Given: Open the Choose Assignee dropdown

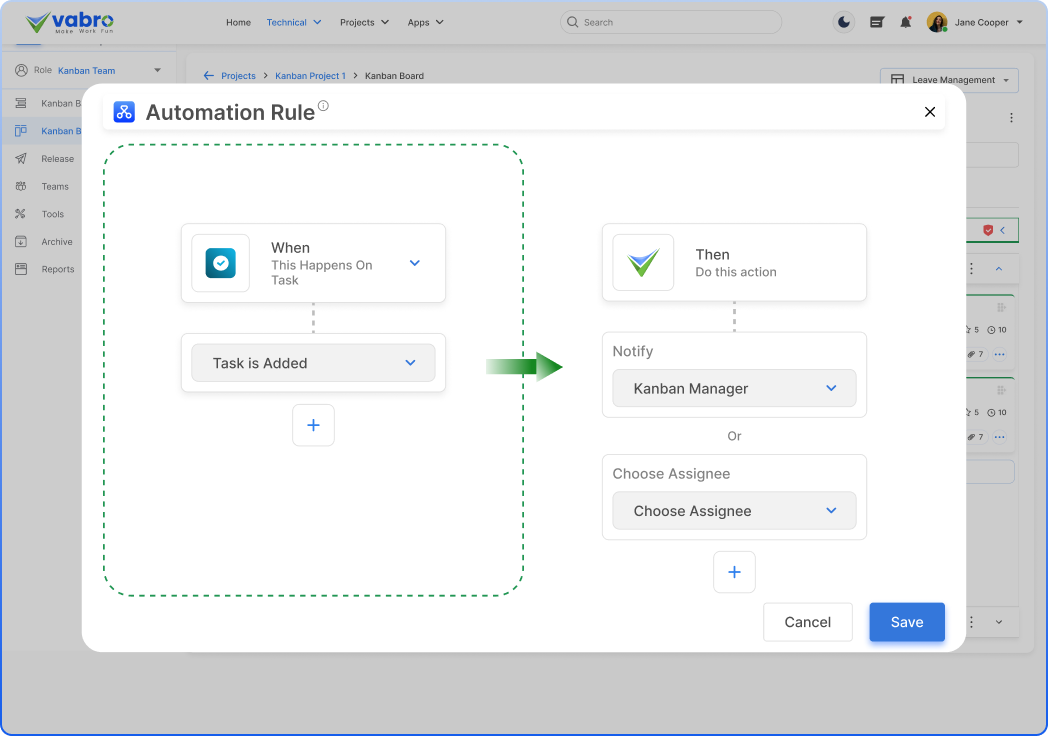Looking at the screenshot, I should click(734, 511).
